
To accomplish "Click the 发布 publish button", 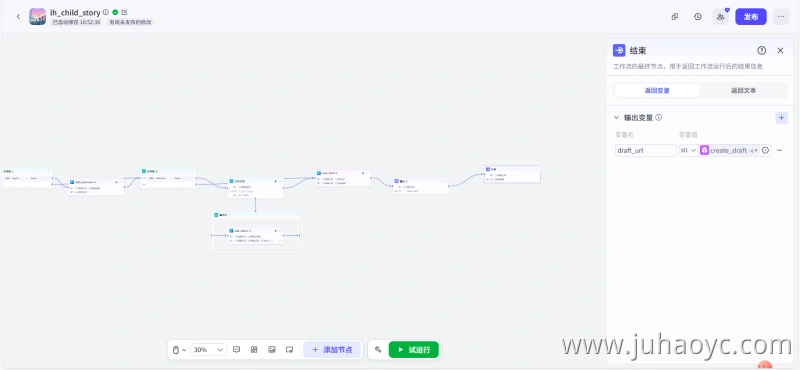I will coord(751,17).
